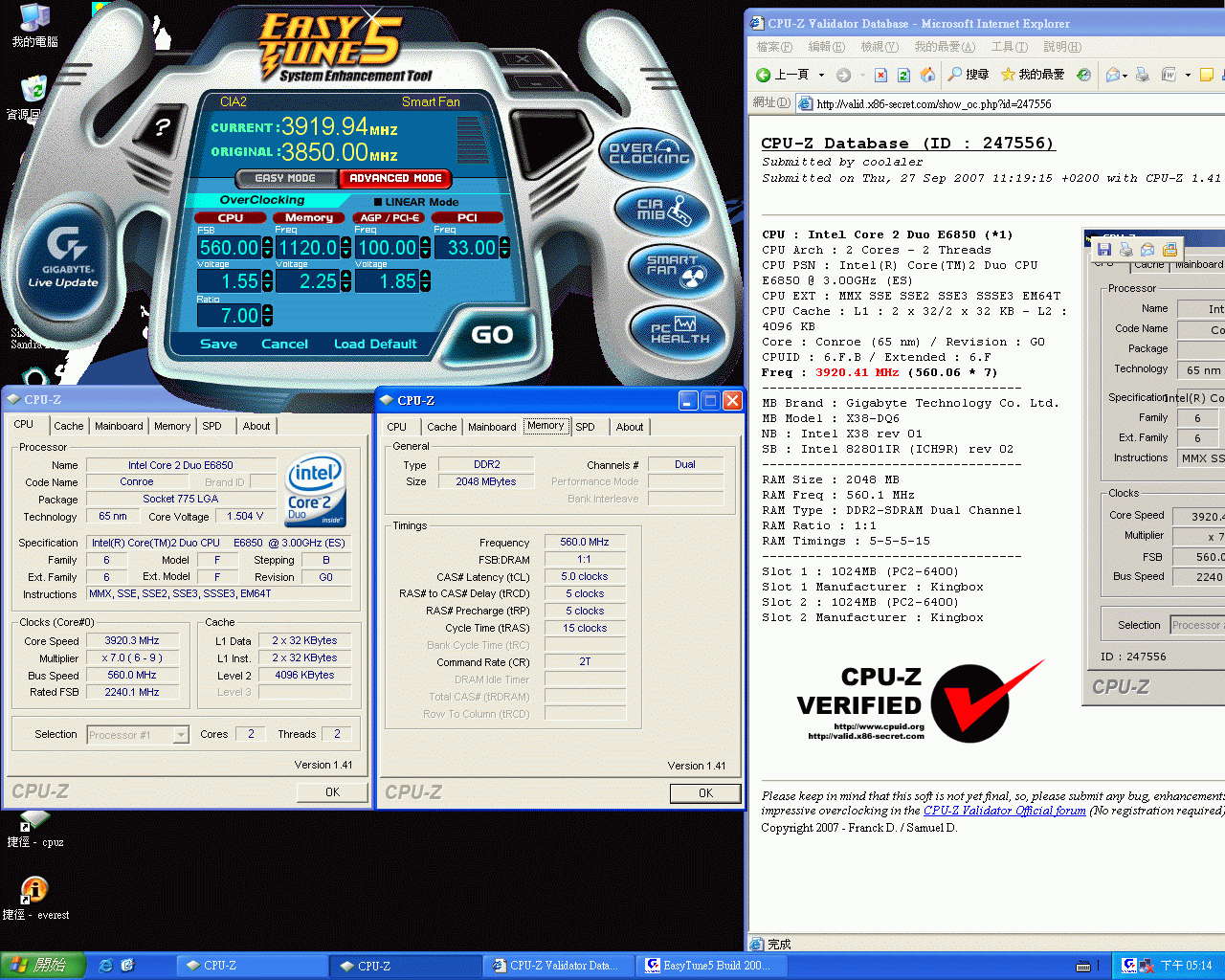This screenshot has height=980, width=1225.
Task: Open the Smart Fan panel in EasyTune5
Action: tap(677, 270)
